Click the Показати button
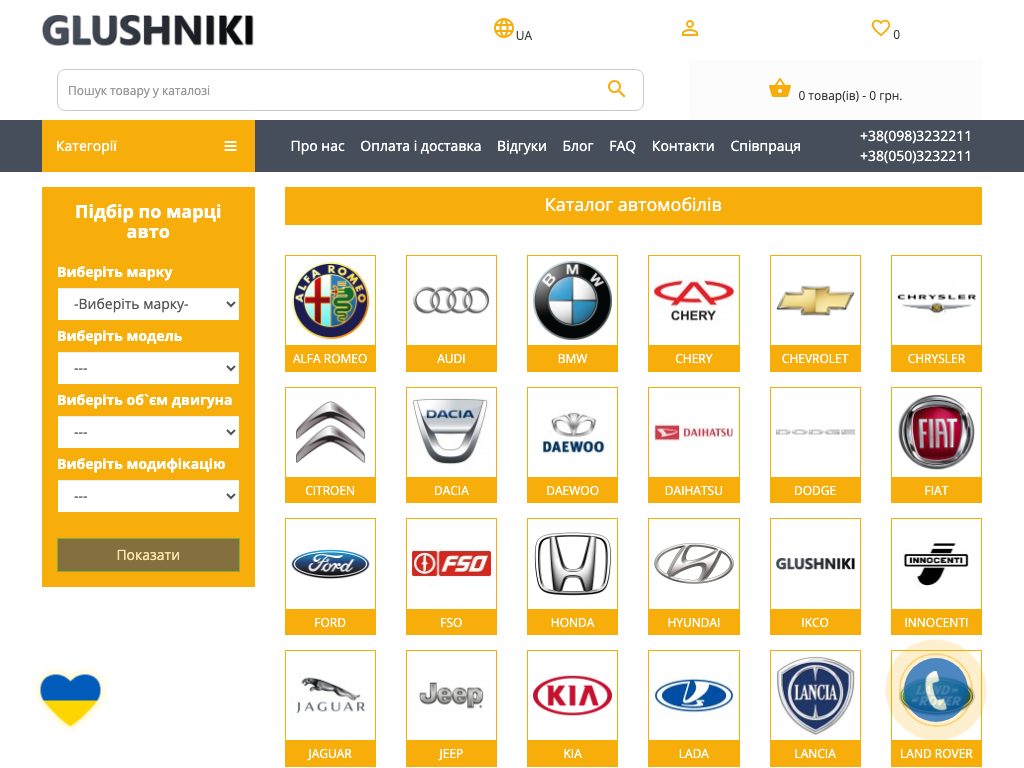This screenshot has width=1024, height=768. pyautogui.click(x=148, y=555)
